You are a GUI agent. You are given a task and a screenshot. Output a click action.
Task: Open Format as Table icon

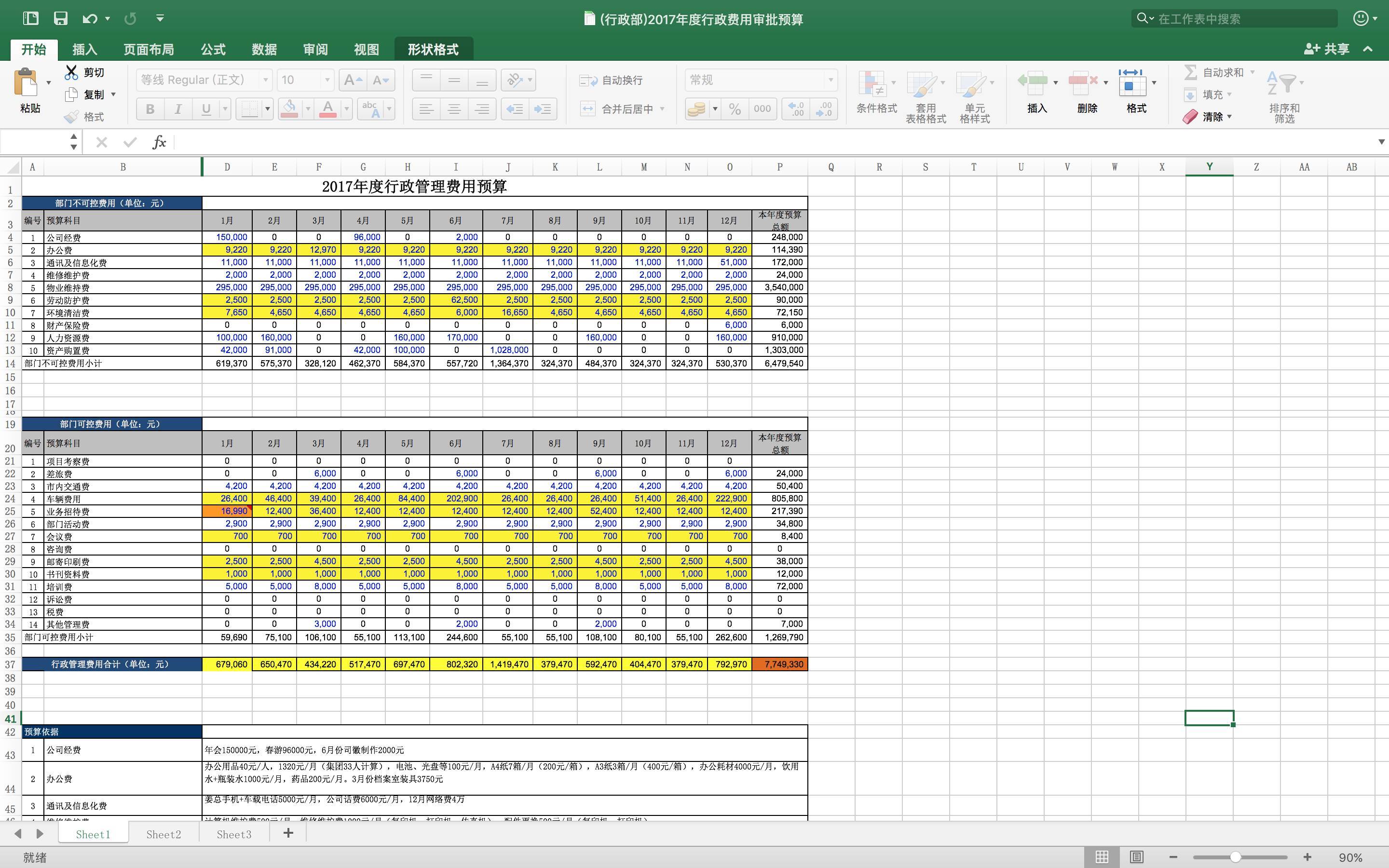[922, 84]
